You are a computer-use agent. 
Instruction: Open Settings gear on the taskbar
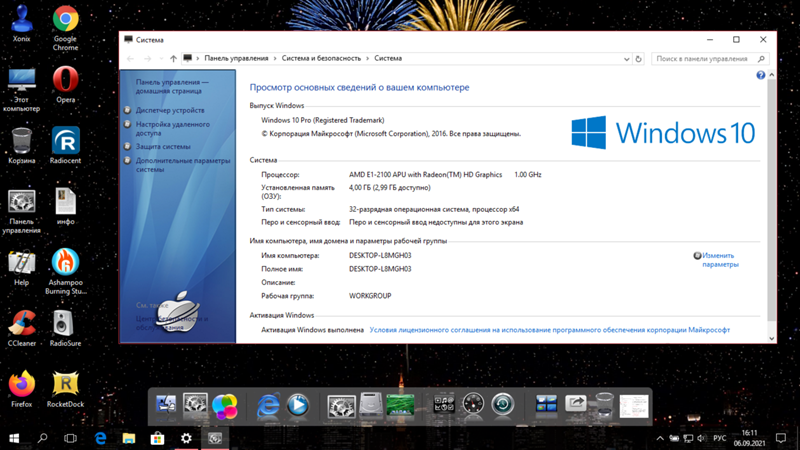click(186, 438)
